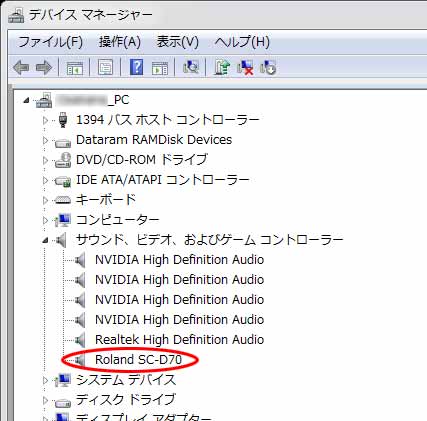The width and height of the screenshot is (427, 421).
Task: Toggle the console tree pane icon
Action: pos(75,68)
